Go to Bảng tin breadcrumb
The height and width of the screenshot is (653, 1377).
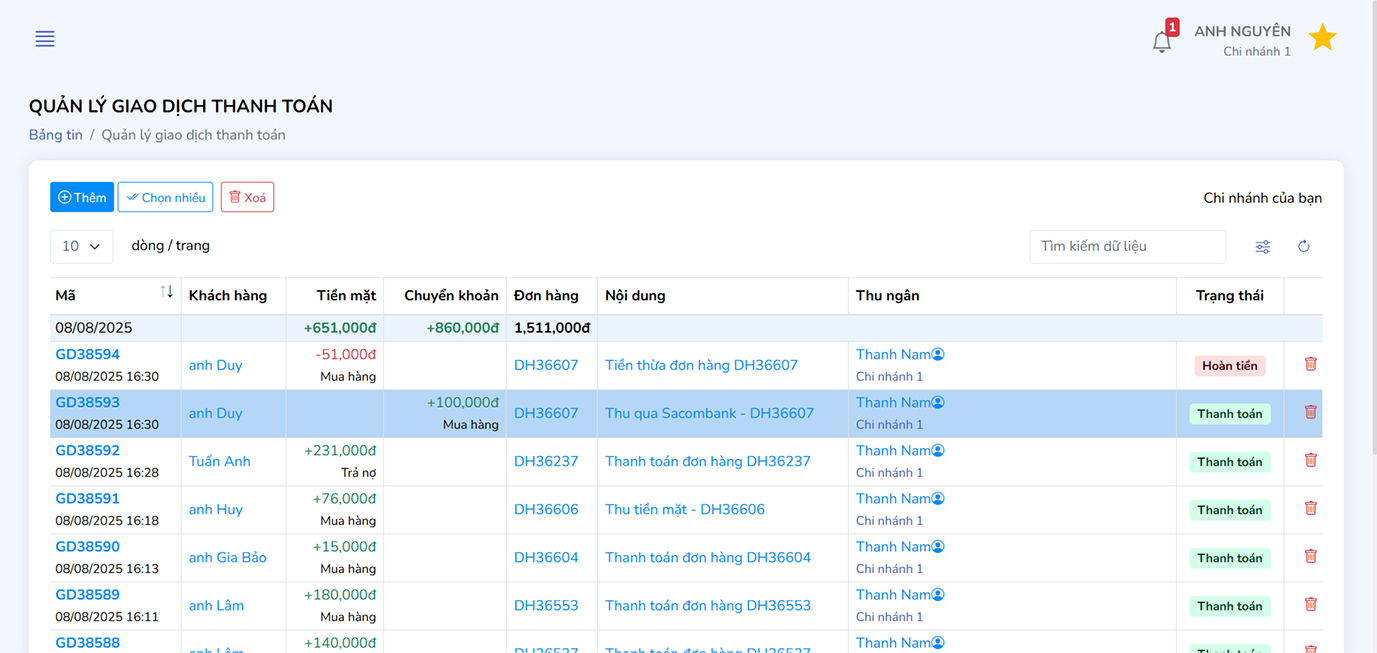55,135
